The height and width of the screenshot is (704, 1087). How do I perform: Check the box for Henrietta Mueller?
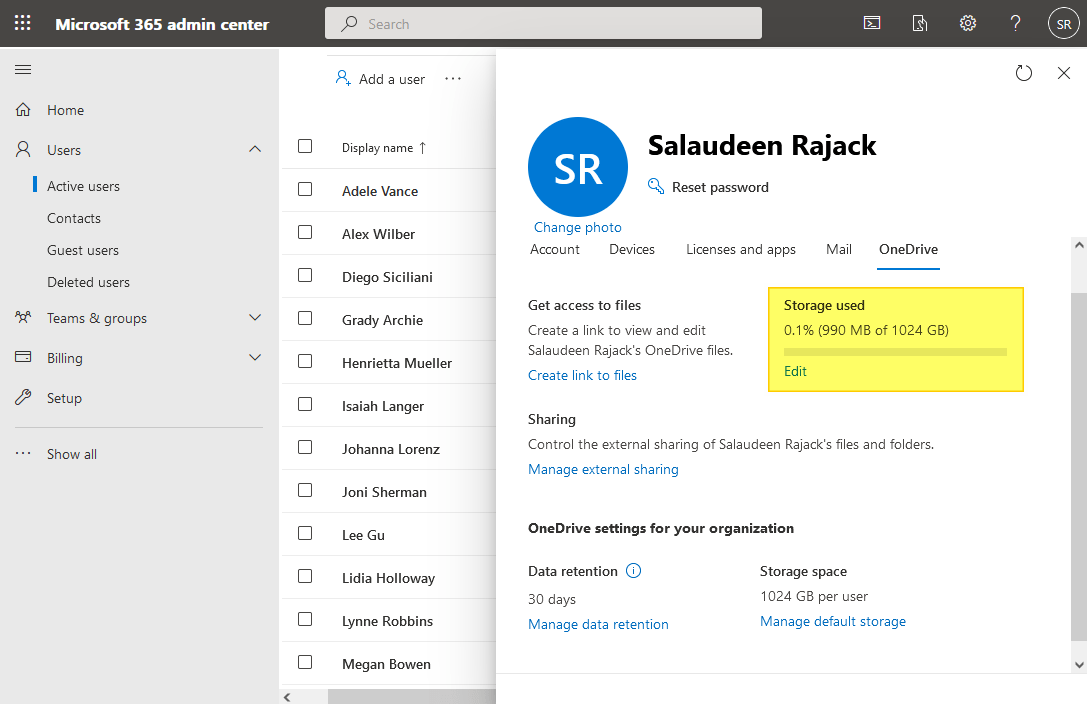pos(305,361)
